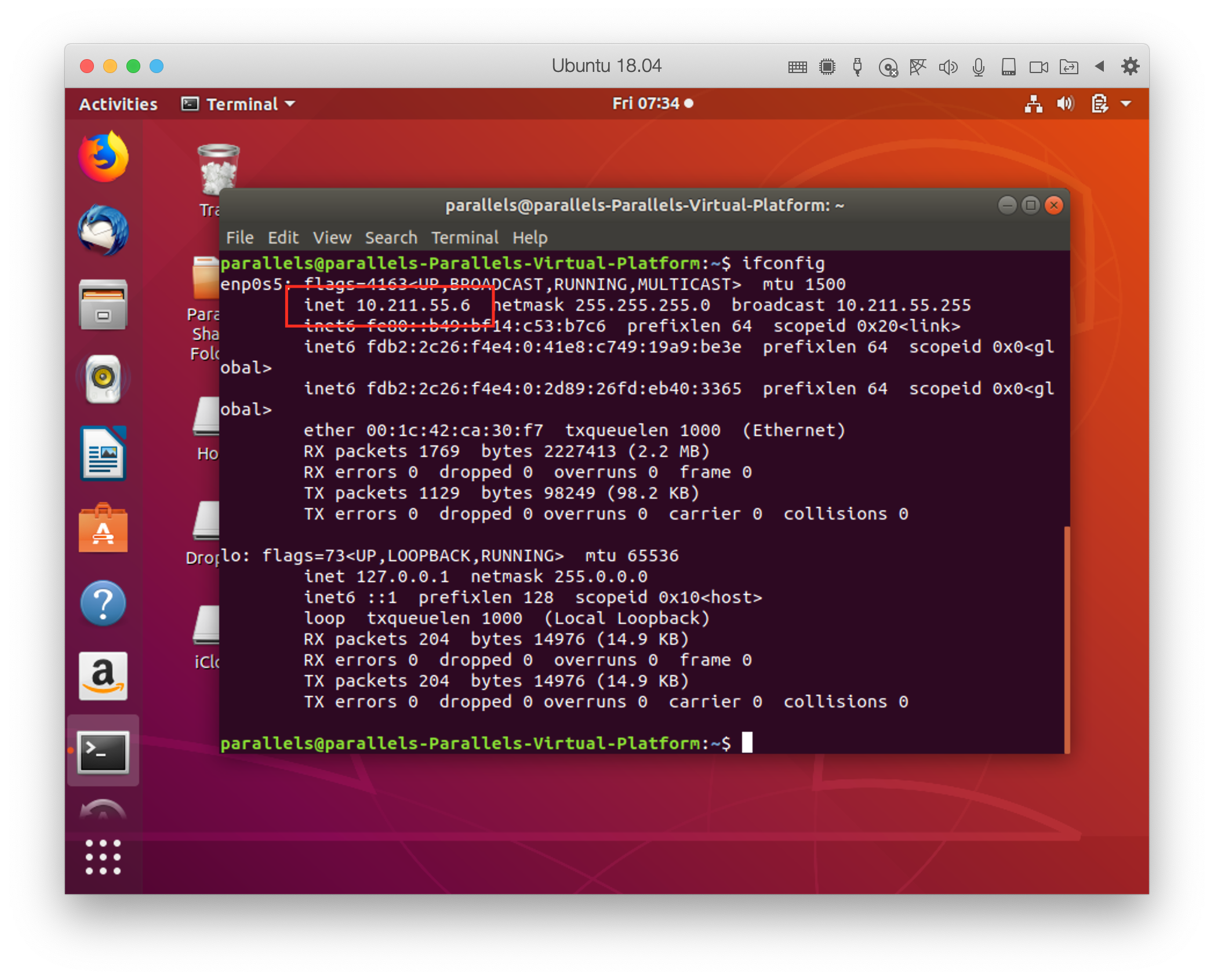Open the Help icon in the dock
This screenshot has height=980, width=1214.
coord(103,603)
